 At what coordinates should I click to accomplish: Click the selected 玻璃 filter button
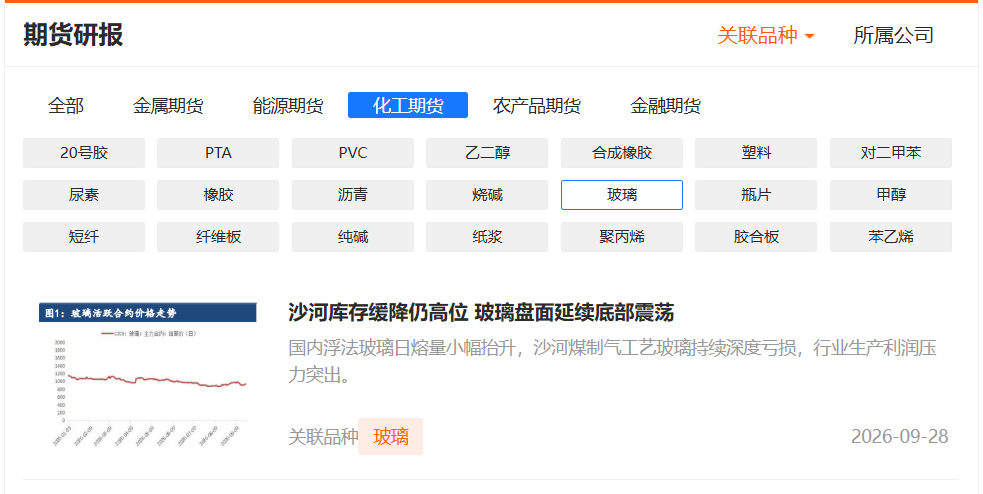pyautogui.click(x=622, y=195)
